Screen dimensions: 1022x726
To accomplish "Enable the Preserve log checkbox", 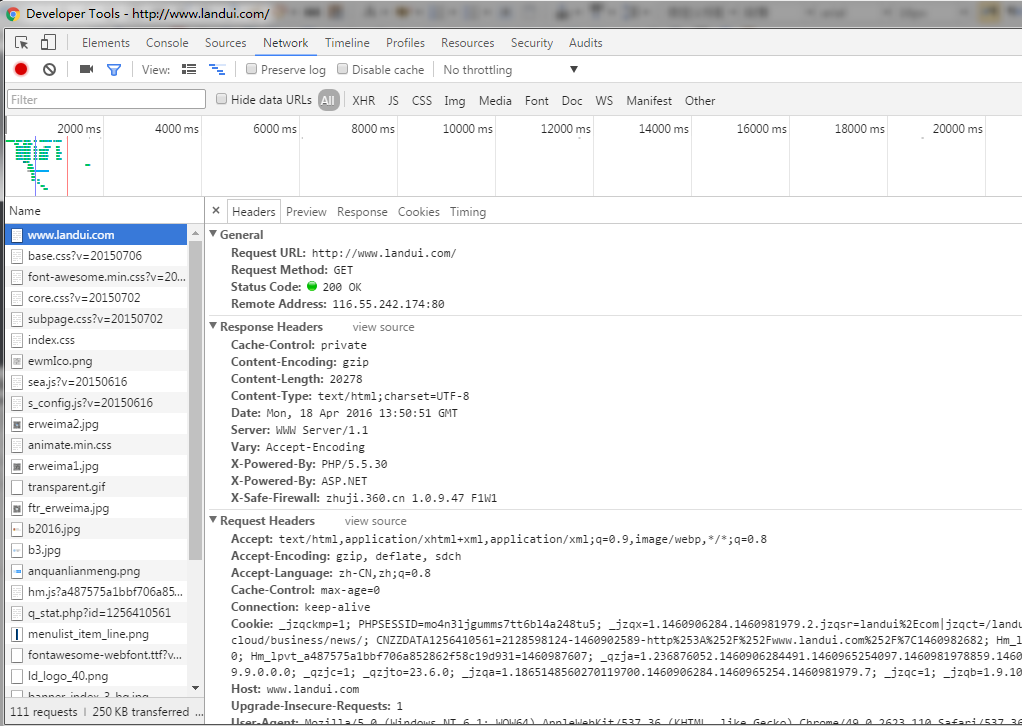I will coord(252,70).
